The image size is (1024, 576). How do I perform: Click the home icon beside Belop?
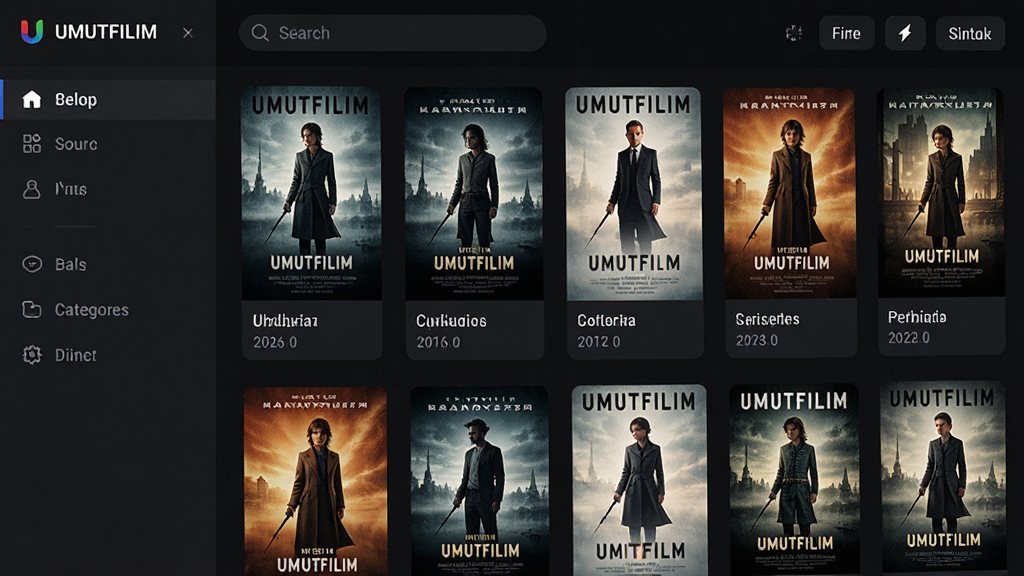pyautogui.click(x=31, y=99)
